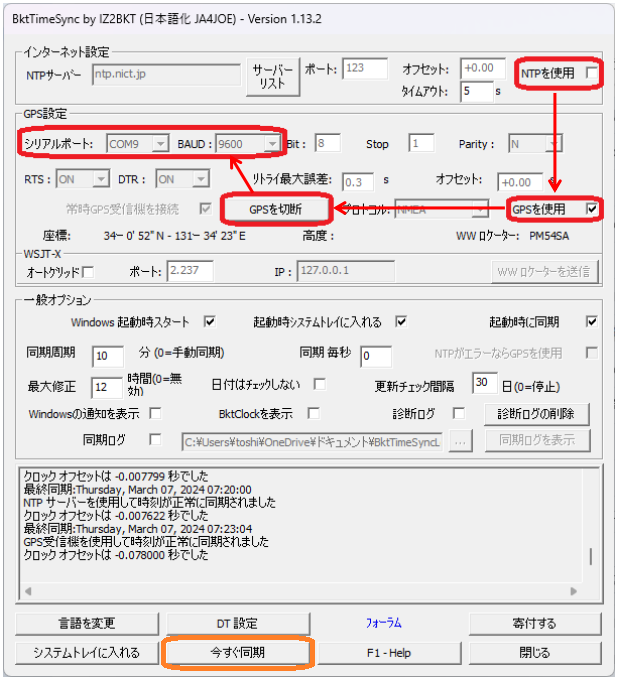Open F1 - Help
617x680 pixels.
[x=389, y=653]
